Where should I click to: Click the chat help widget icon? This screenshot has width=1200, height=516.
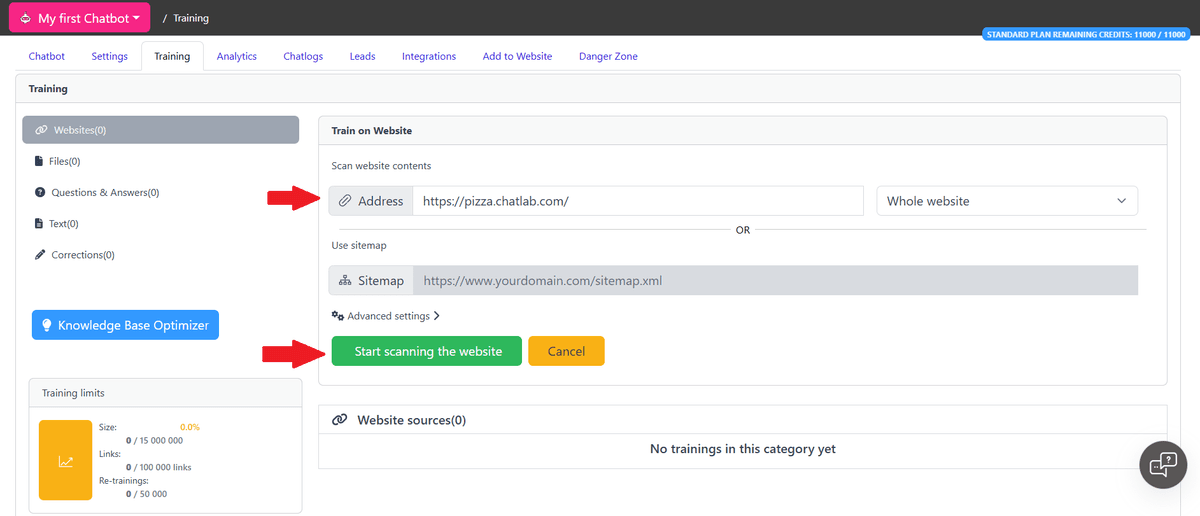(1163, 464)
